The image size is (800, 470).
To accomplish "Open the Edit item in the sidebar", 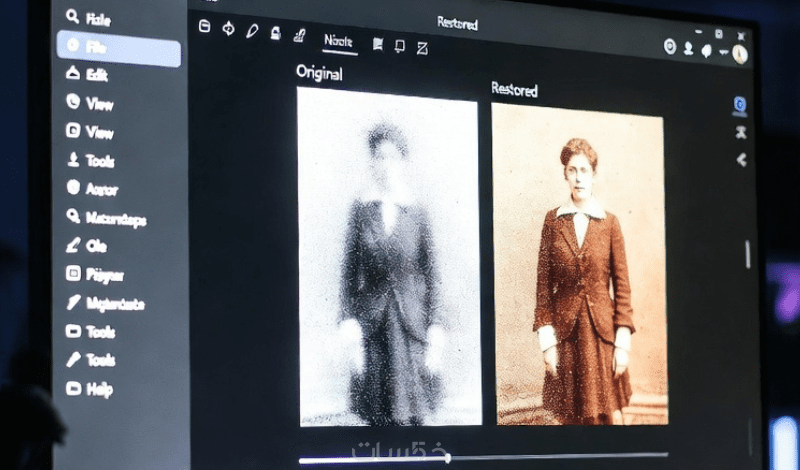I will click(87, 75).
